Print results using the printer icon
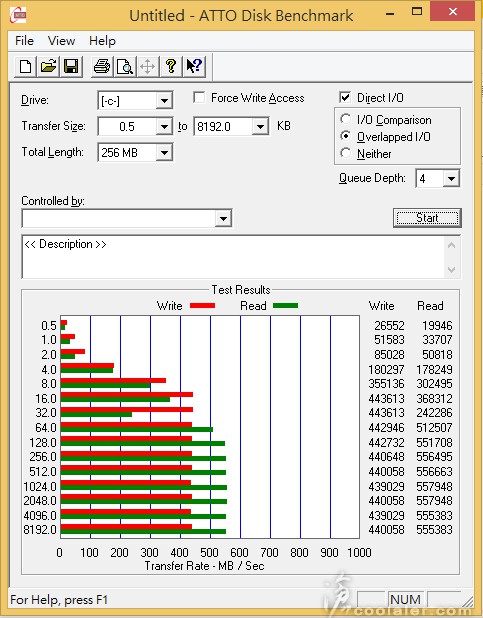 (102, 66)
